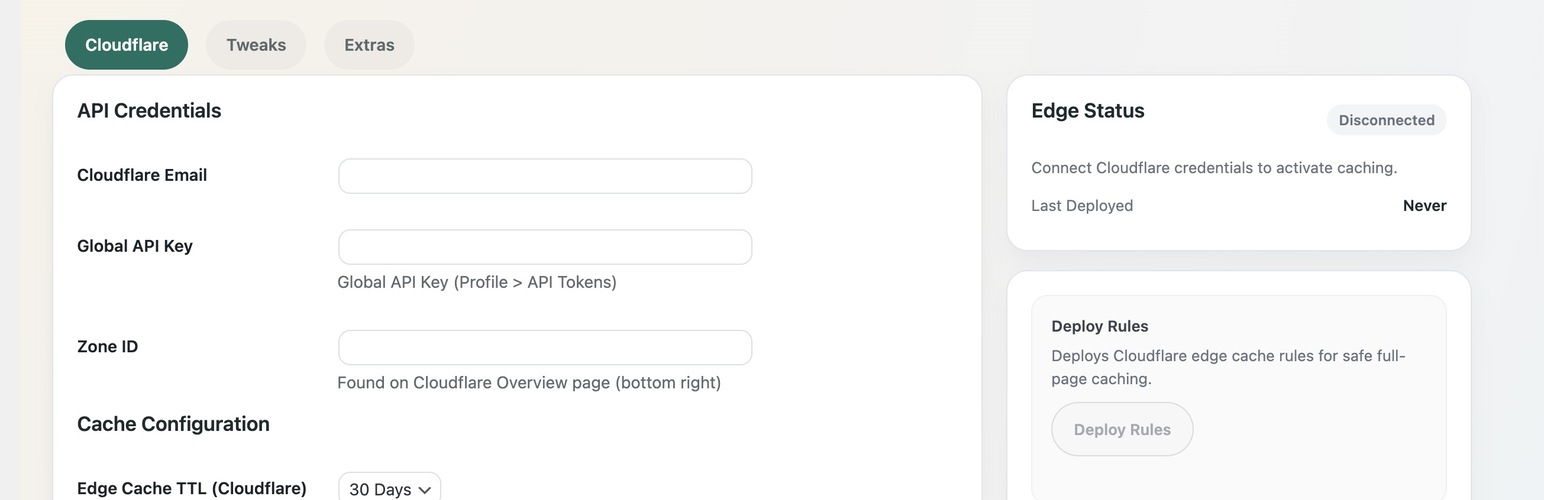The height and width of the screenshot is (500, 1544).
Task: Select the Zone ID input field
Action: (545, 347)
